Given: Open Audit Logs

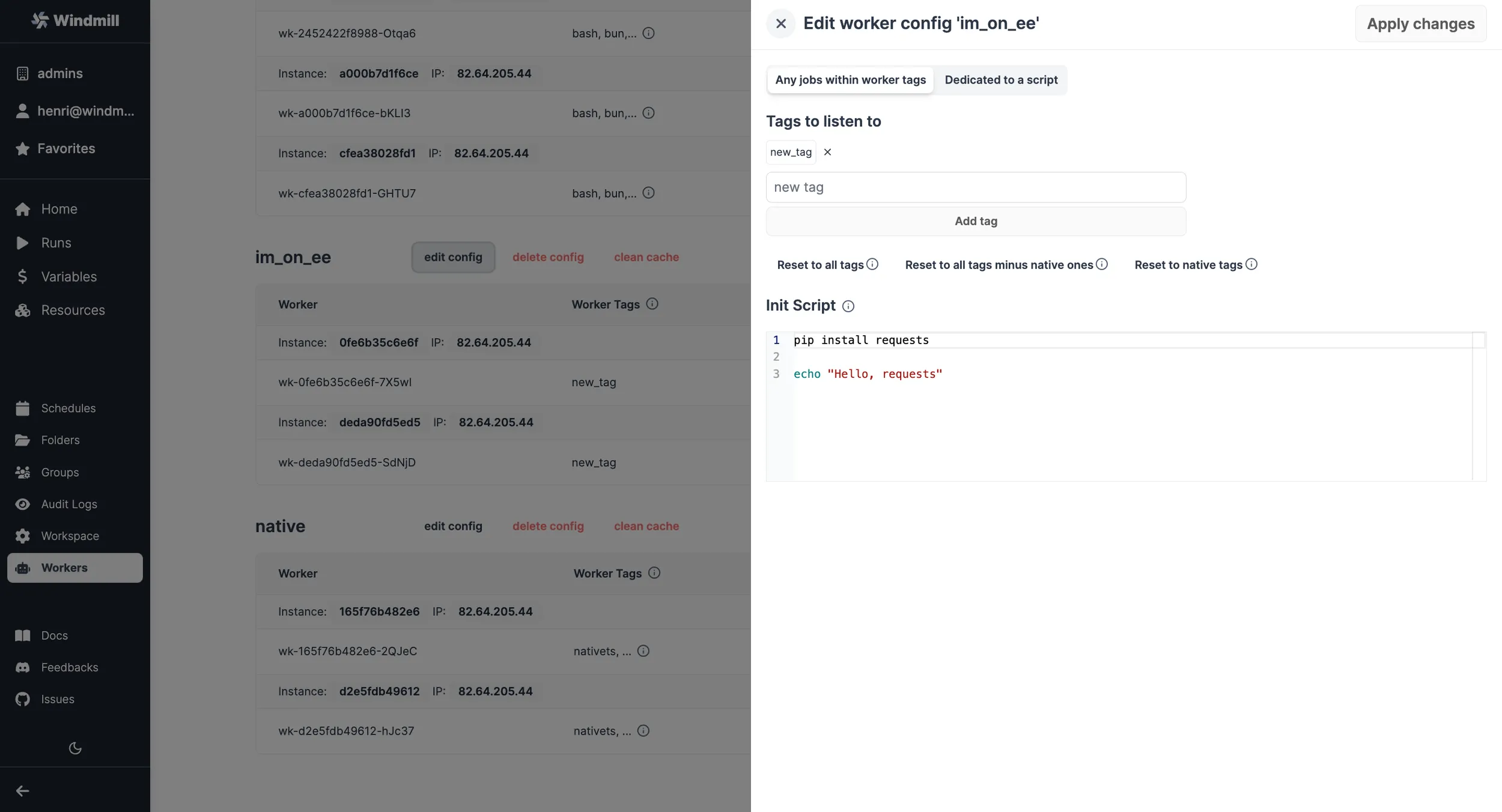Looking at the screenshot, I should tap(69, 504).
